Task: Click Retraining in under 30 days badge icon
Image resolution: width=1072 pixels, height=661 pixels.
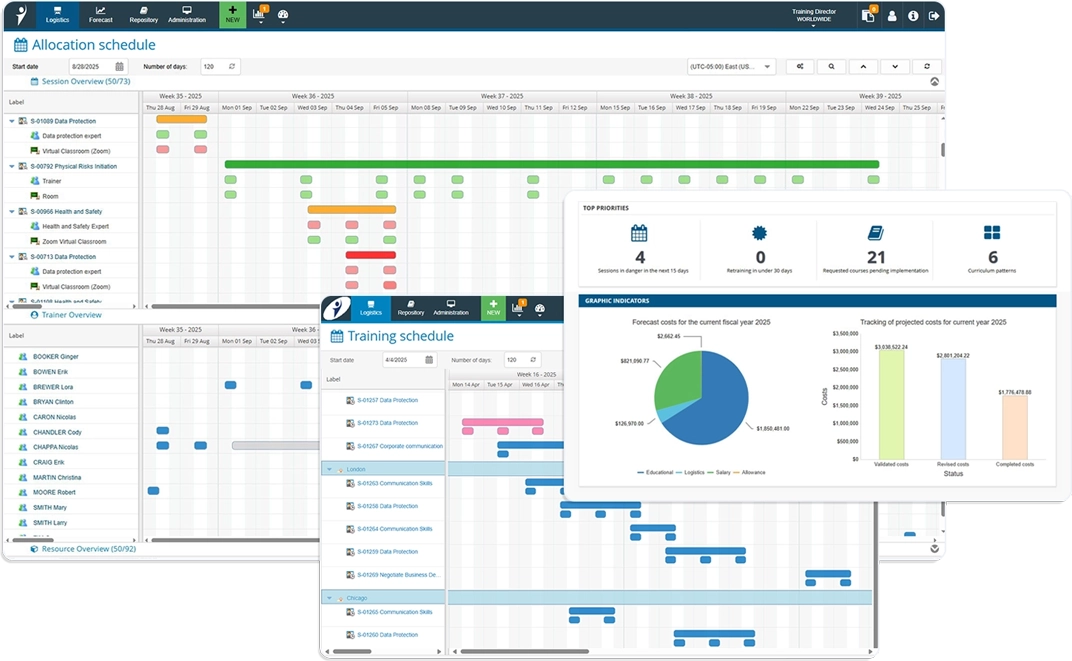Action: click(x=759, y=233)
